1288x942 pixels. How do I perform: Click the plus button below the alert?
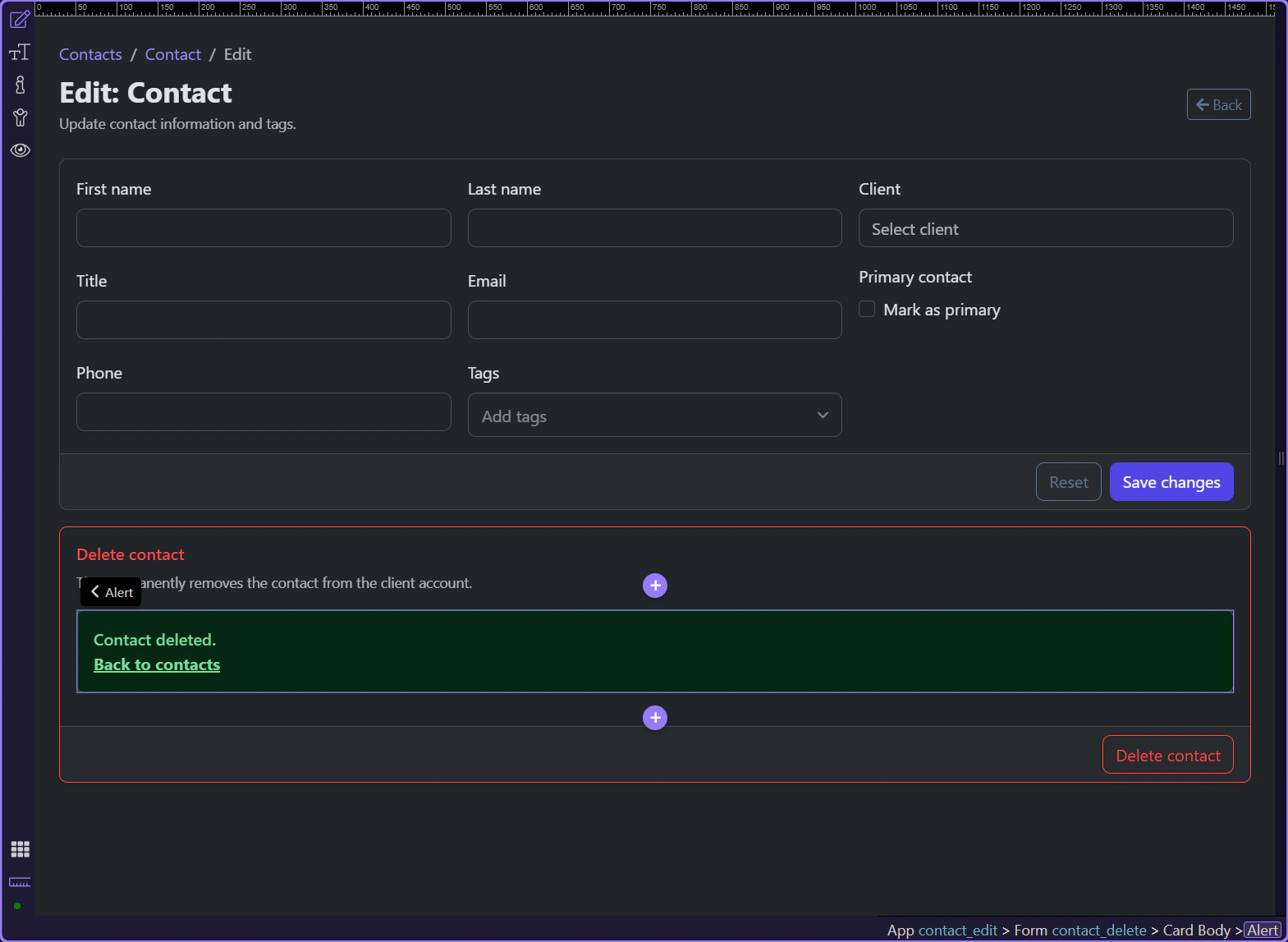point(654,718)
